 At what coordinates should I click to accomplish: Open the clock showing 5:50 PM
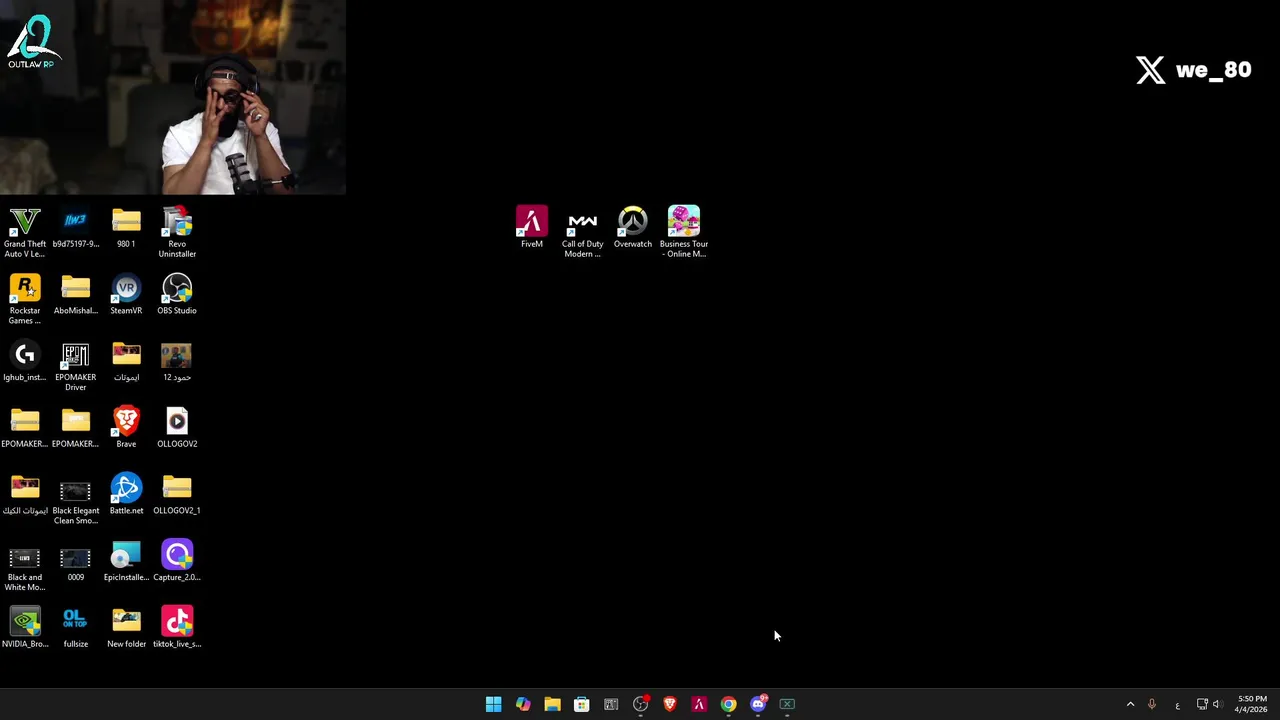pyautogui.click(x=1251, y=704)
